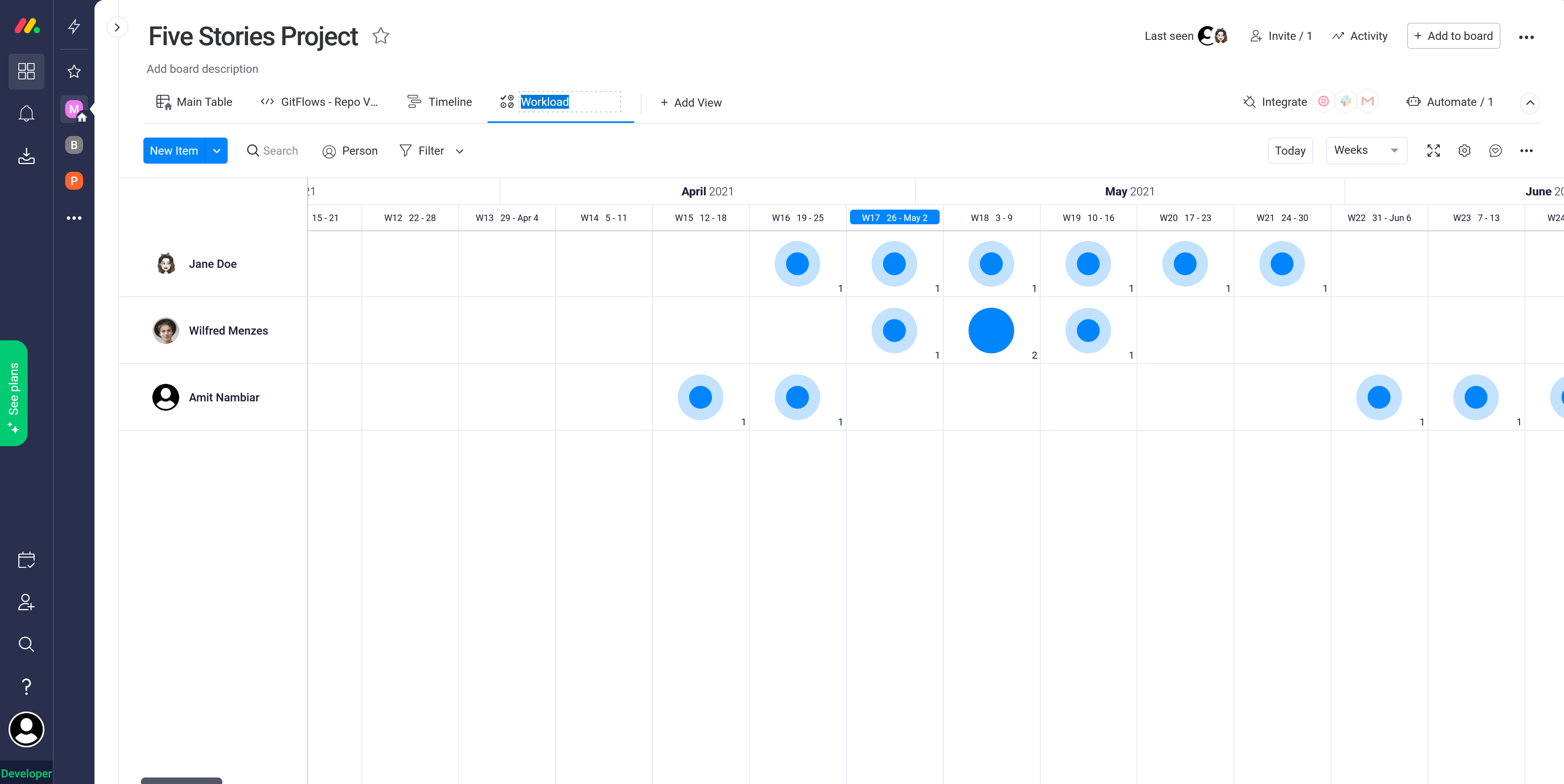Viewport: 1564px width, 784px height.
Task: Click Wilfred Menzes' W18 workload bubble
Action: tap(991, 331)
